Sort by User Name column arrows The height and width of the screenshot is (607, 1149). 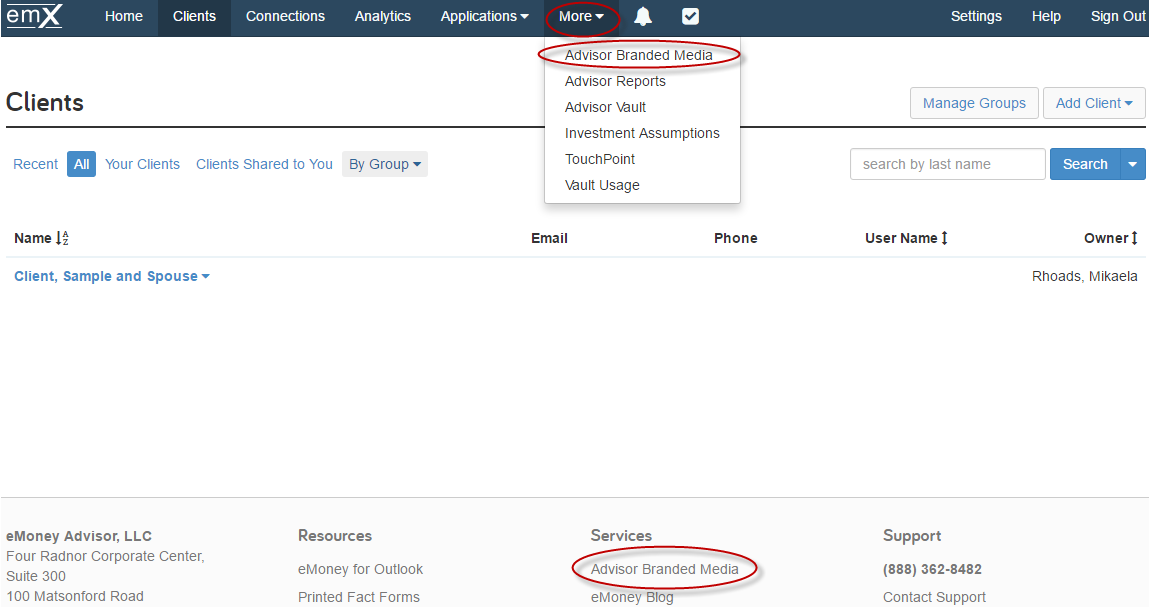pyautogui.click(x=945, y=238)
